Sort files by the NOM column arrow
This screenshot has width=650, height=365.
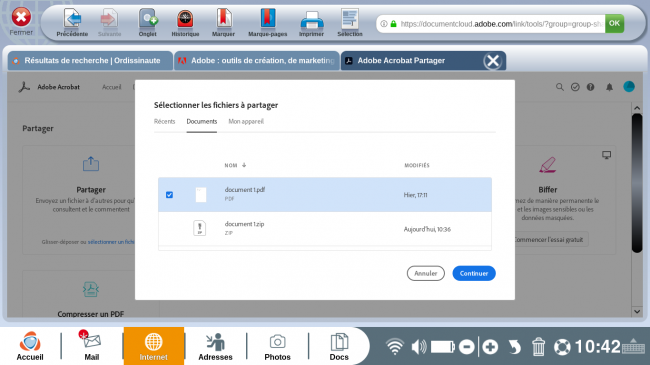click(244, 165)
